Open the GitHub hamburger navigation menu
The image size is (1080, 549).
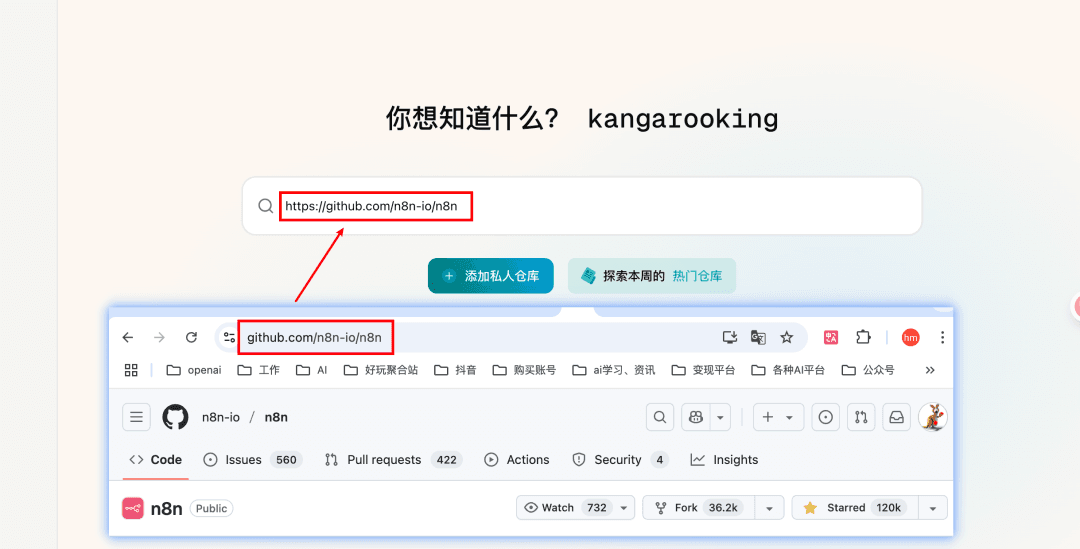[136, 417]
